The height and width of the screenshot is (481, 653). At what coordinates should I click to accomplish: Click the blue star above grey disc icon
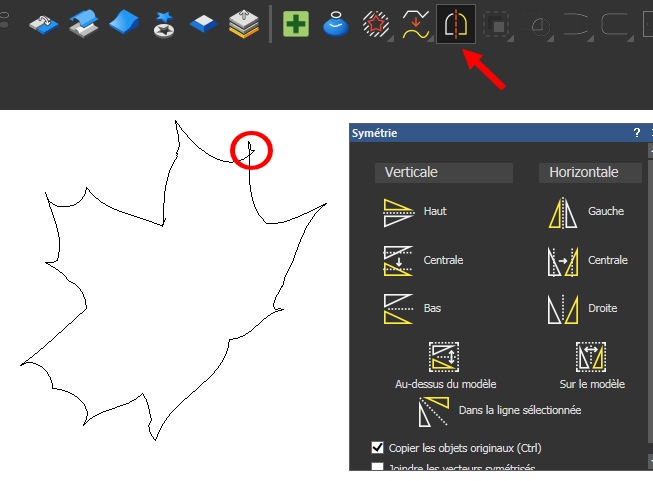[164, 25]
